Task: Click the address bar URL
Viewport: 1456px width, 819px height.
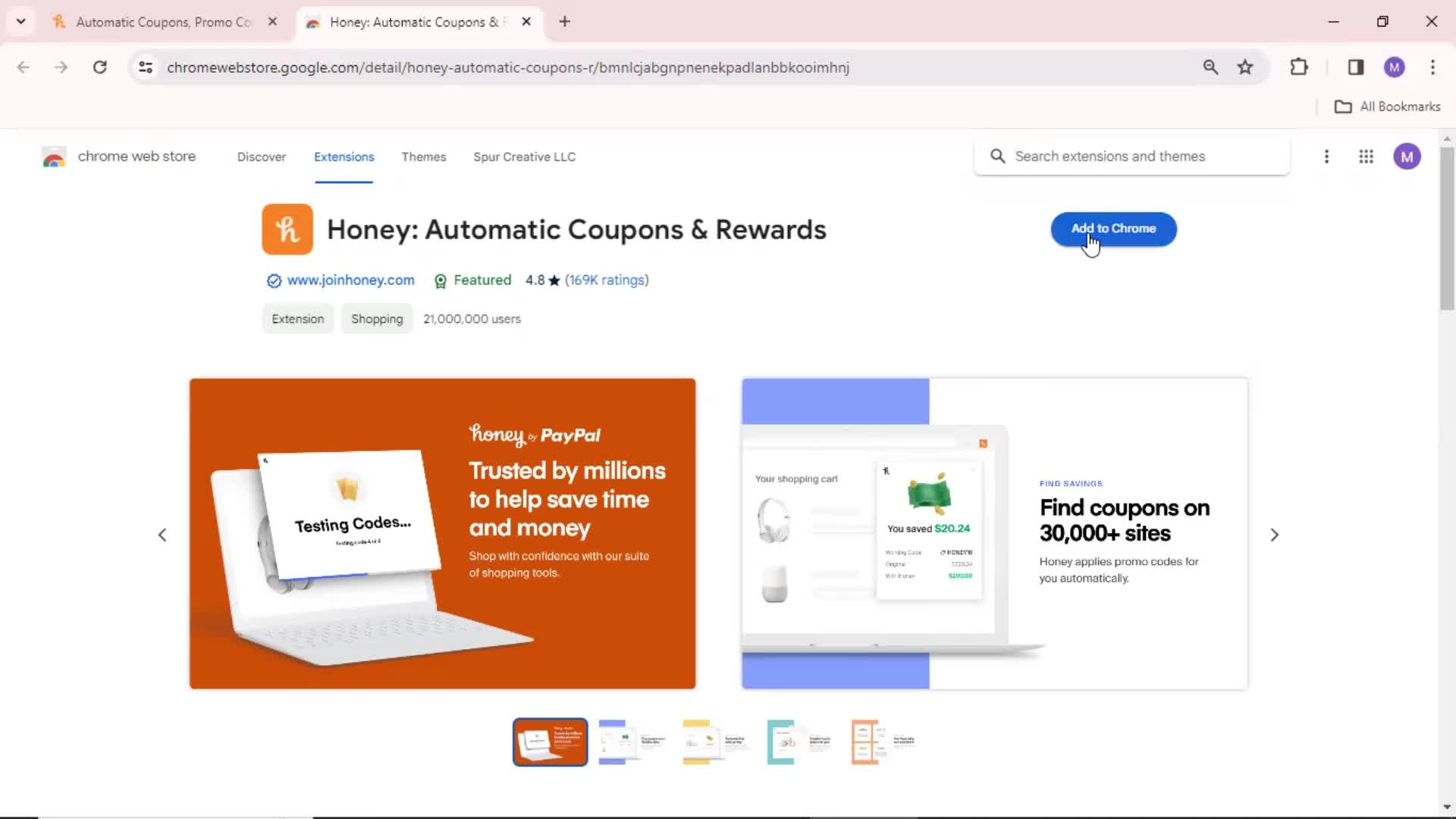Action: [508, 67]
